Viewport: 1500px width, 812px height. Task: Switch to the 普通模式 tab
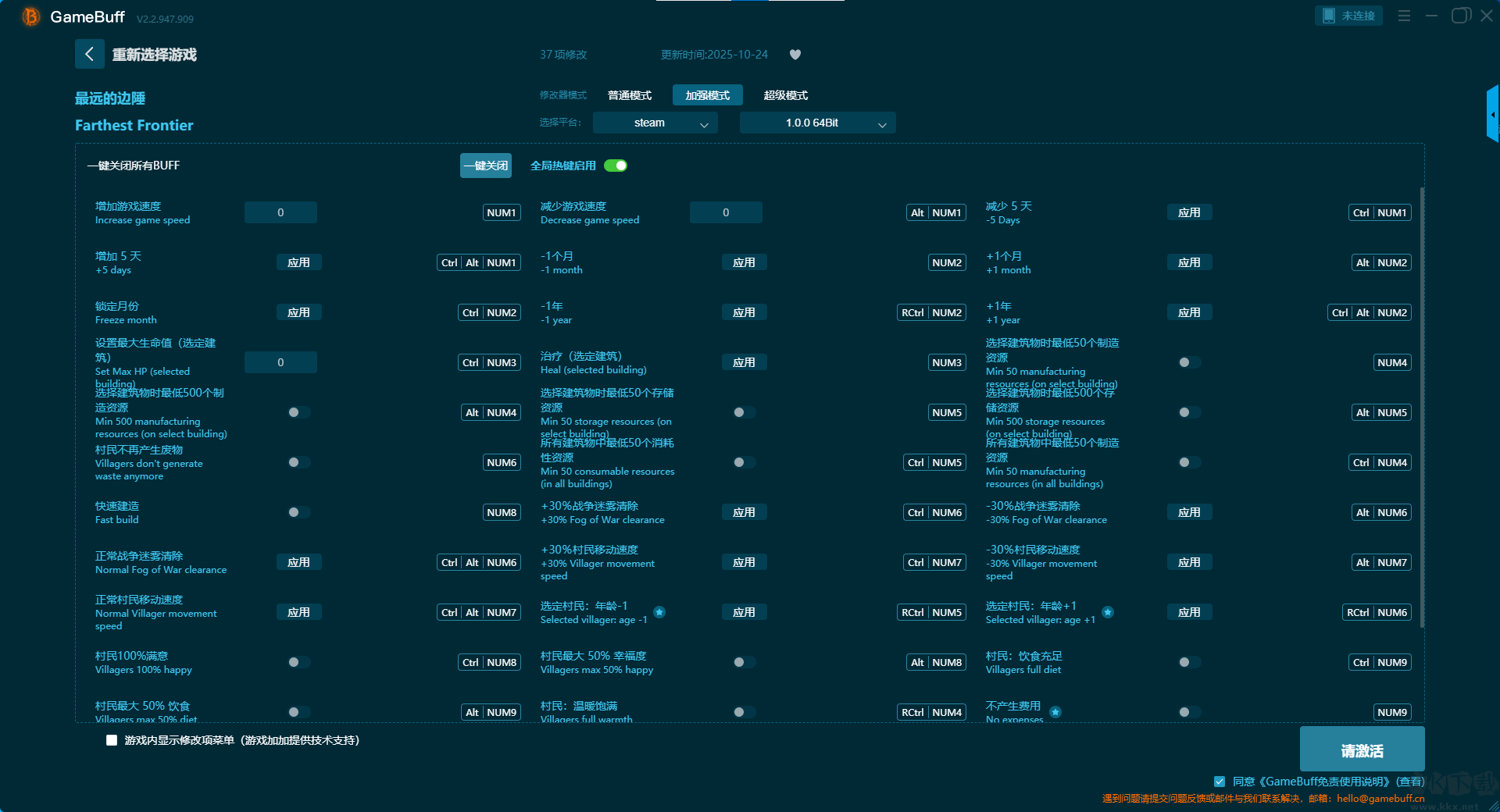pos(629,95)
